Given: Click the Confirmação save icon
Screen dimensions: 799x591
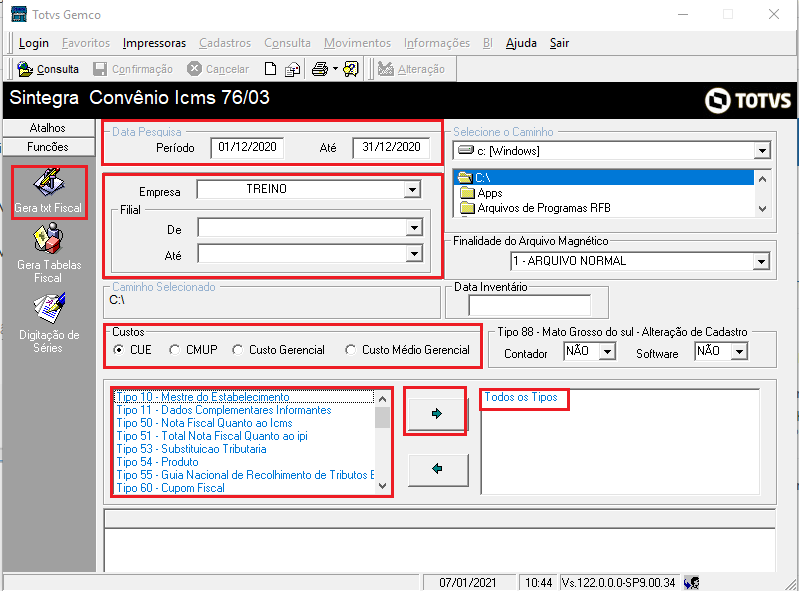Looking at the screenshot, I should [x=100, y=69].
